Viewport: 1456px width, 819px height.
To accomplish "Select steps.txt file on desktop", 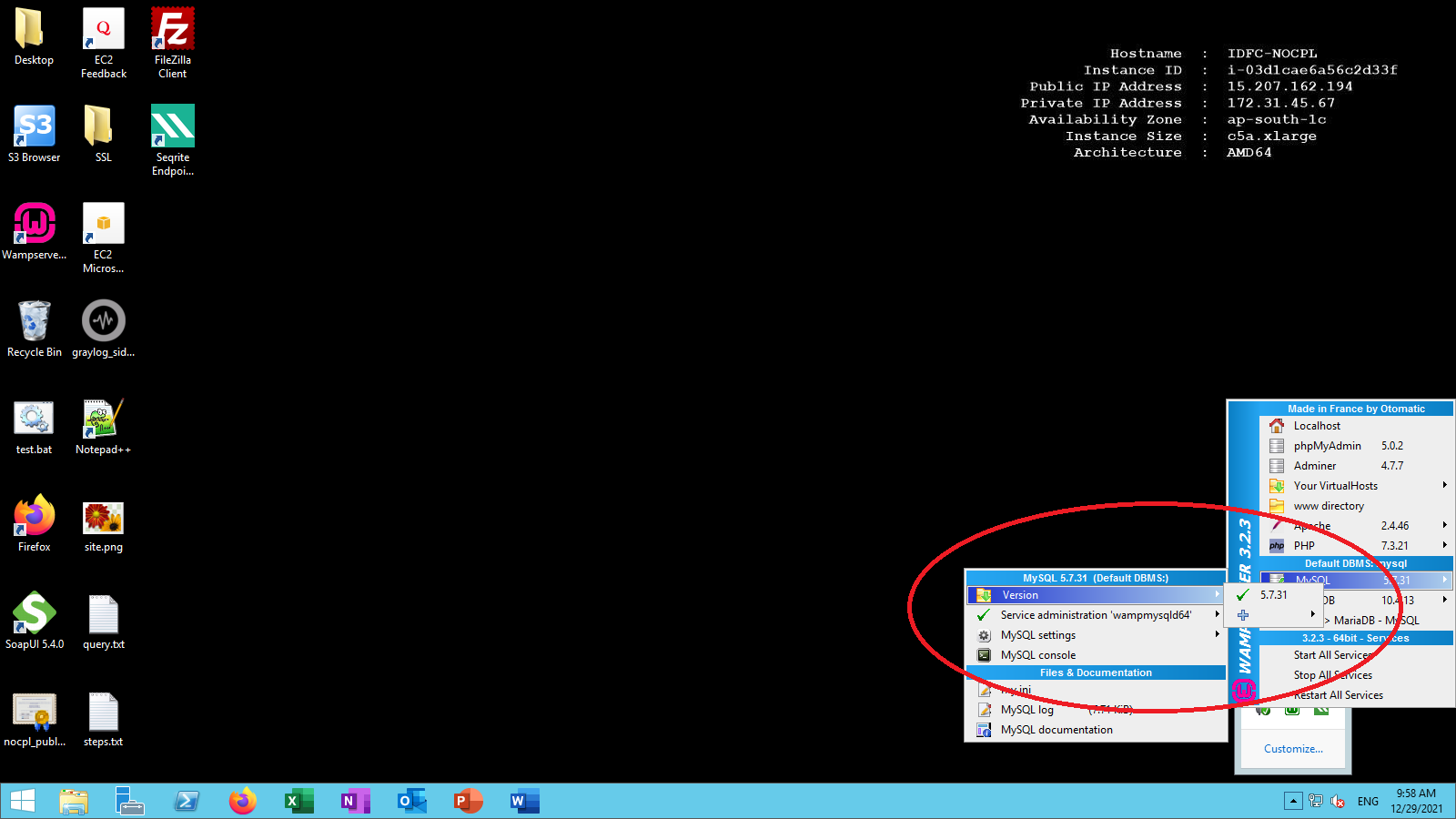I will (104, 718).
